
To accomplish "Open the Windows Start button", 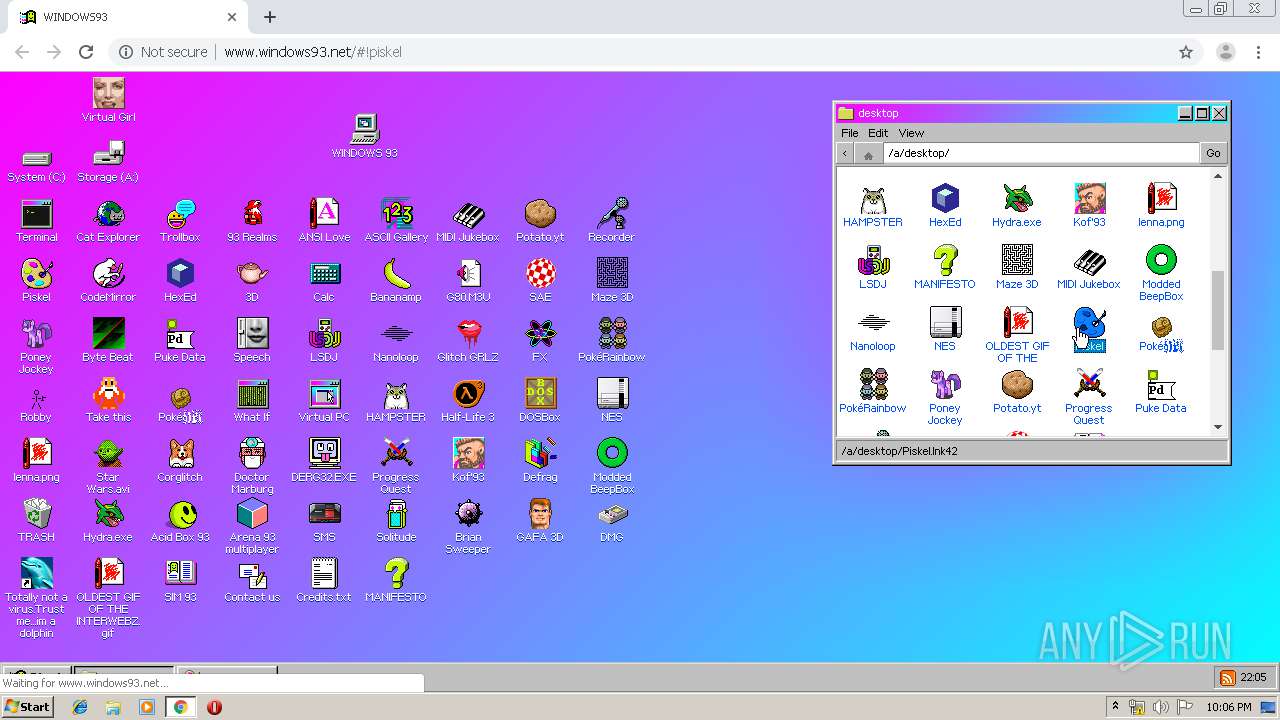I will click(x=27, y=706).
